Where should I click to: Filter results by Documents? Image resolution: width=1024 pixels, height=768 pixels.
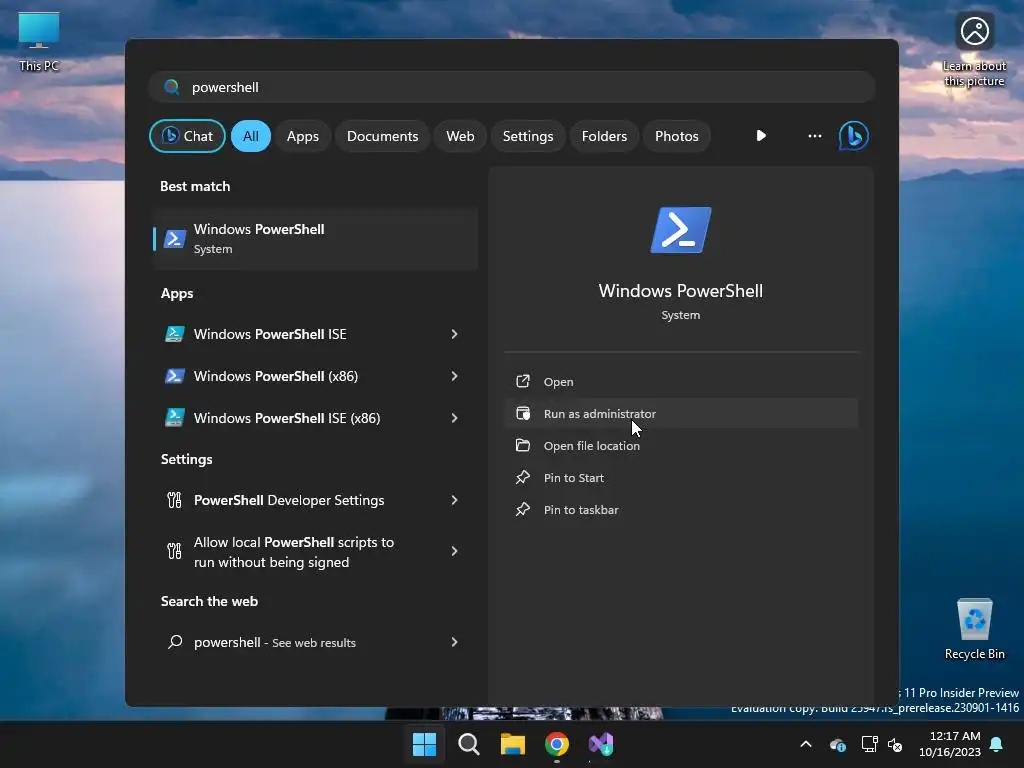(x=382, y=136)
